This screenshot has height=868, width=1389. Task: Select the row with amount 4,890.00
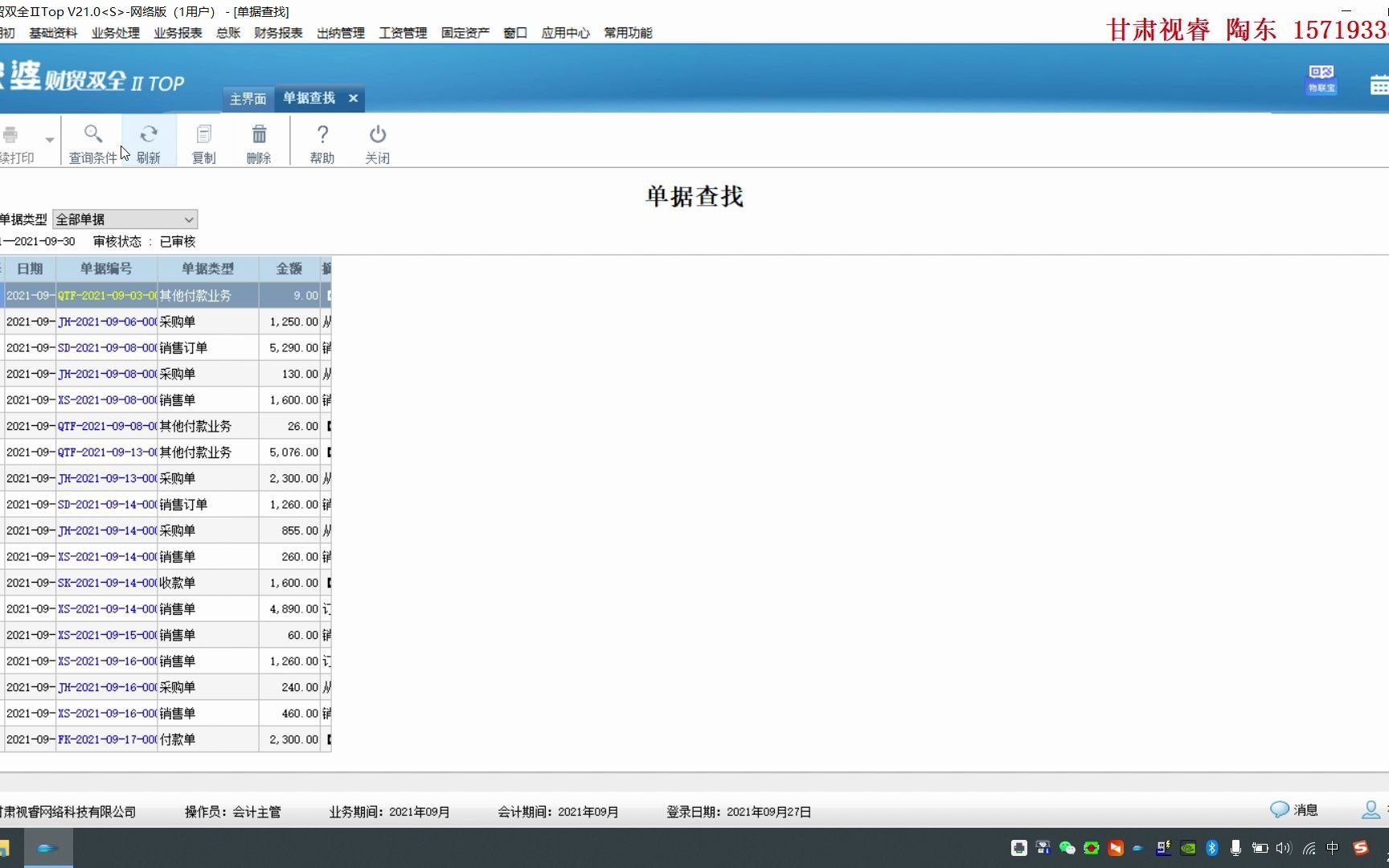166,609
